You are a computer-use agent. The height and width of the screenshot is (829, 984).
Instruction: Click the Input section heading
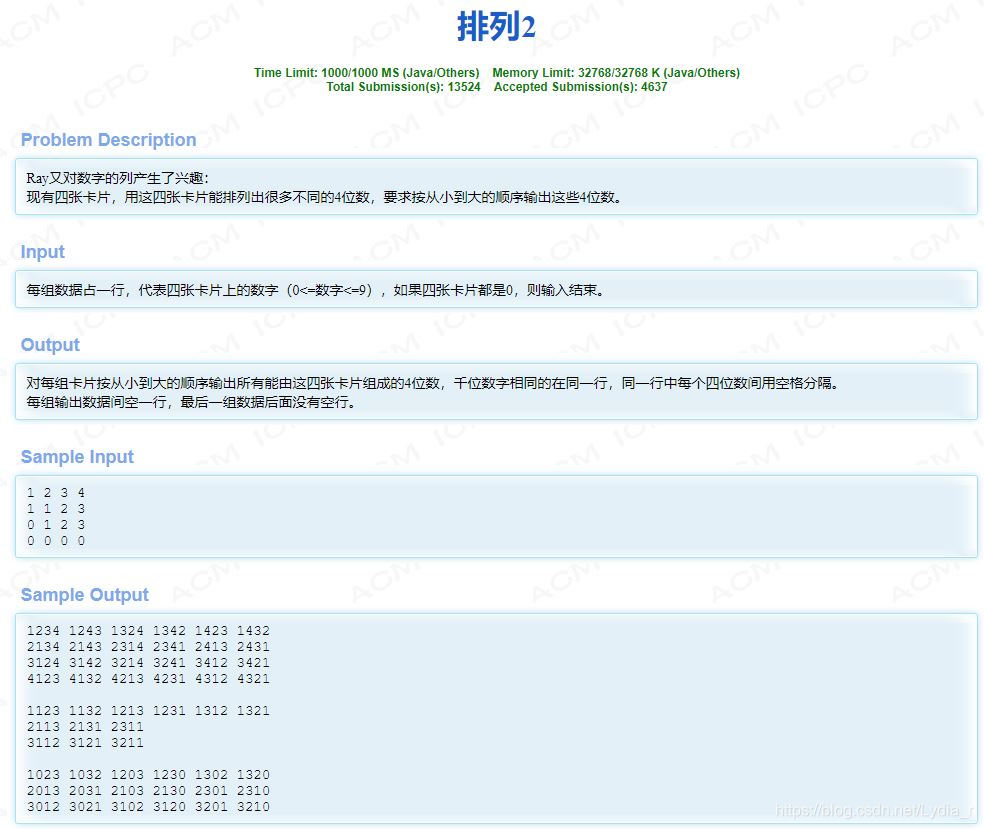[43, 252]
